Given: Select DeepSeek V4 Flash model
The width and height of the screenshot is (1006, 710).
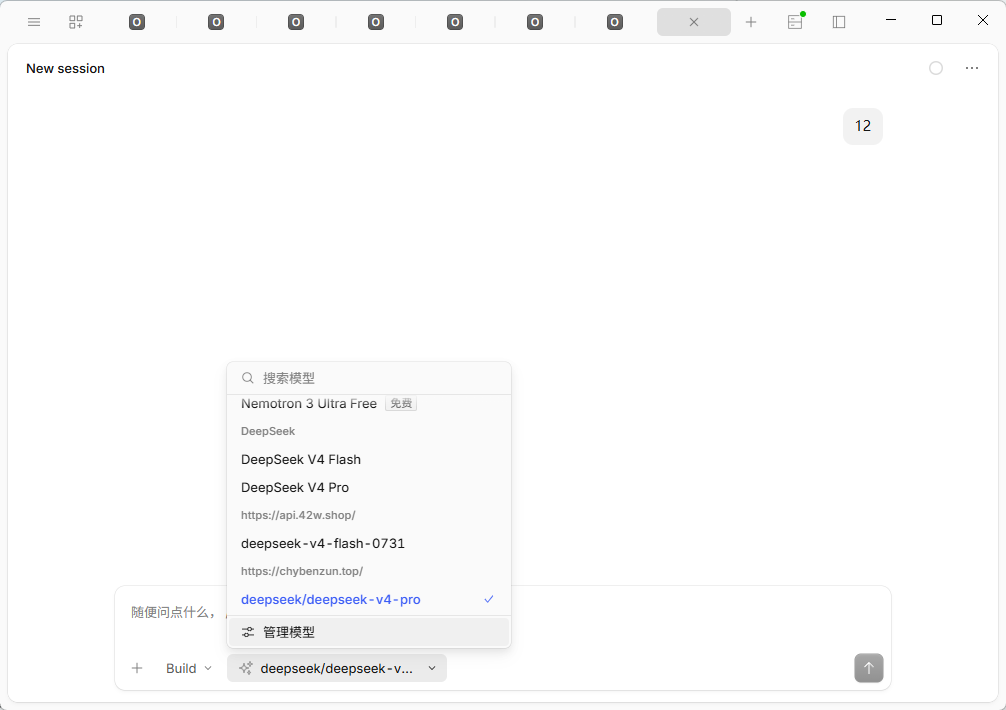Looking at the screenshot, I should coord(369,459).
